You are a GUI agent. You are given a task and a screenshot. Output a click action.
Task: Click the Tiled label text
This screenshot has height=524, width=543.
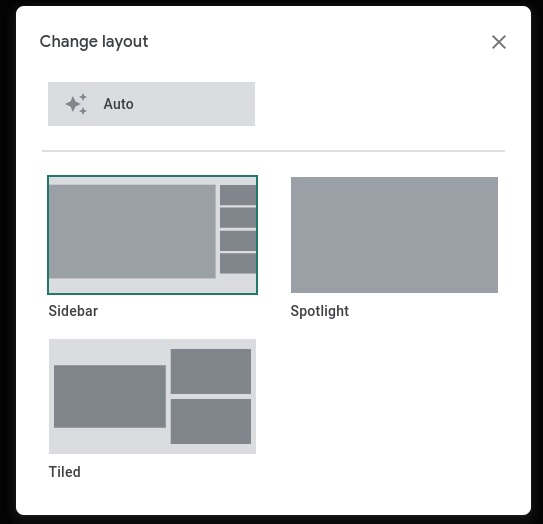click(x=64, y=472)
